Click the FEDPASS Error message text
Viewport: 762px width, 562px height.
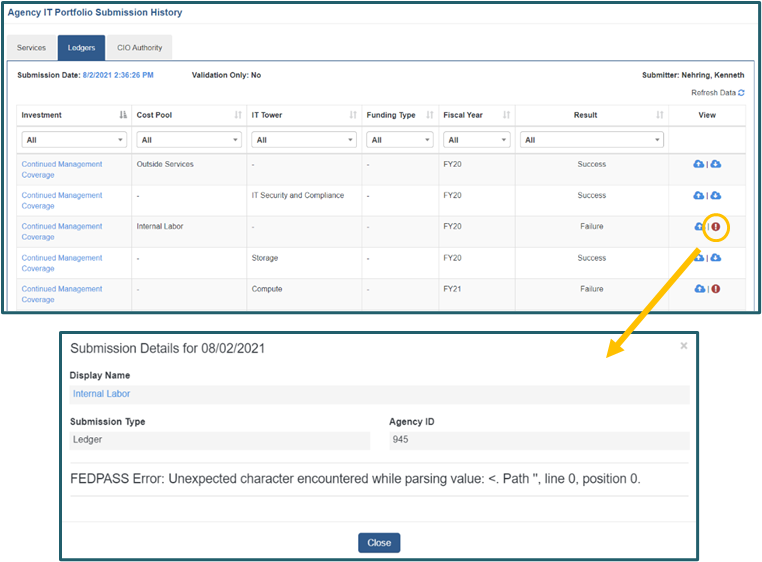(355, 479)
